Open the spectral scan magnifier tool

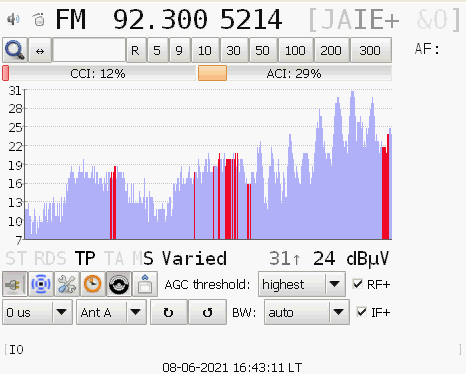[15, 50]
